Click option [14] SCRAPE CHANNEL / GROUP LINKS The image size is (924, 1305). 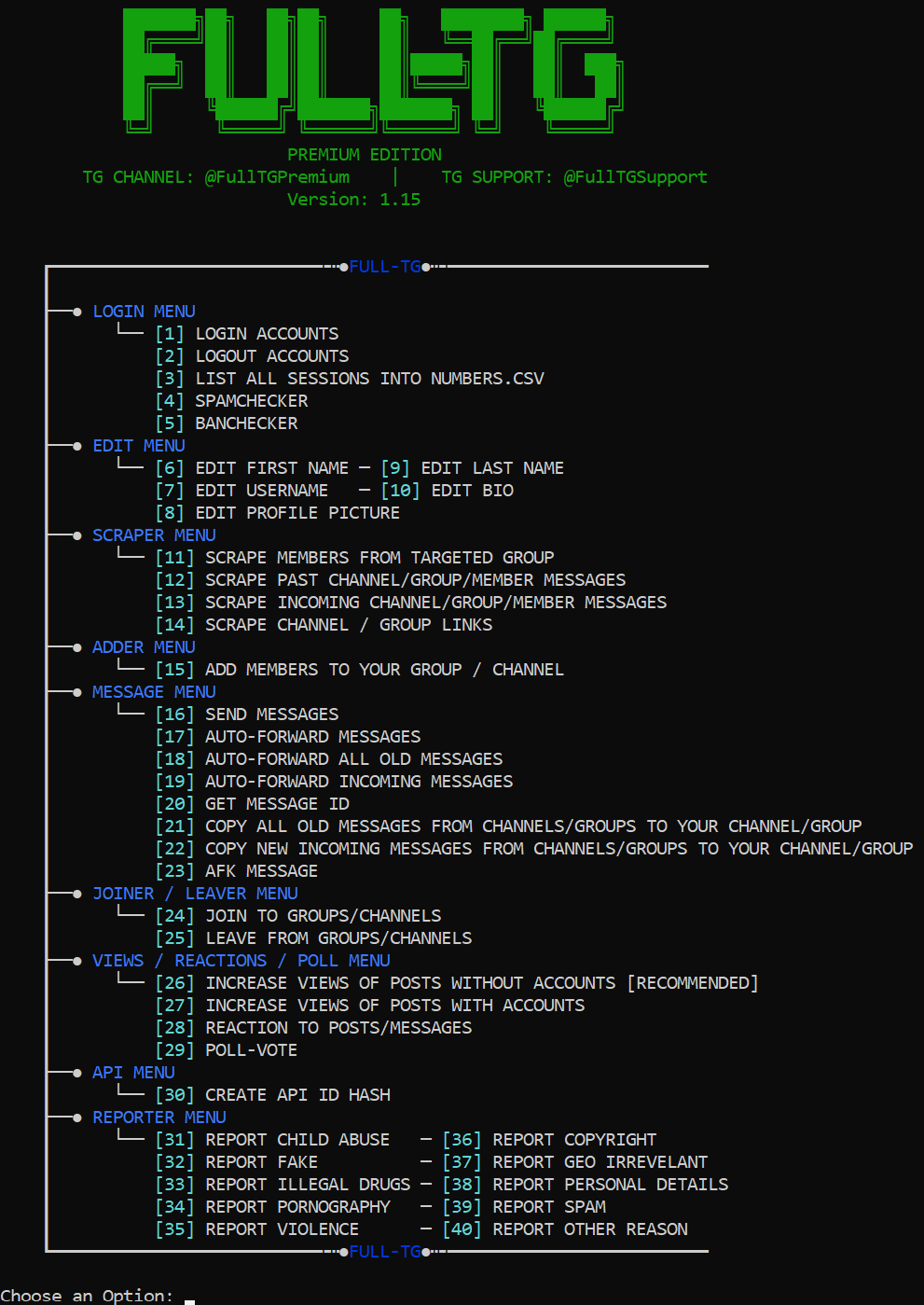pyautogui.click(x=324, y=625)
